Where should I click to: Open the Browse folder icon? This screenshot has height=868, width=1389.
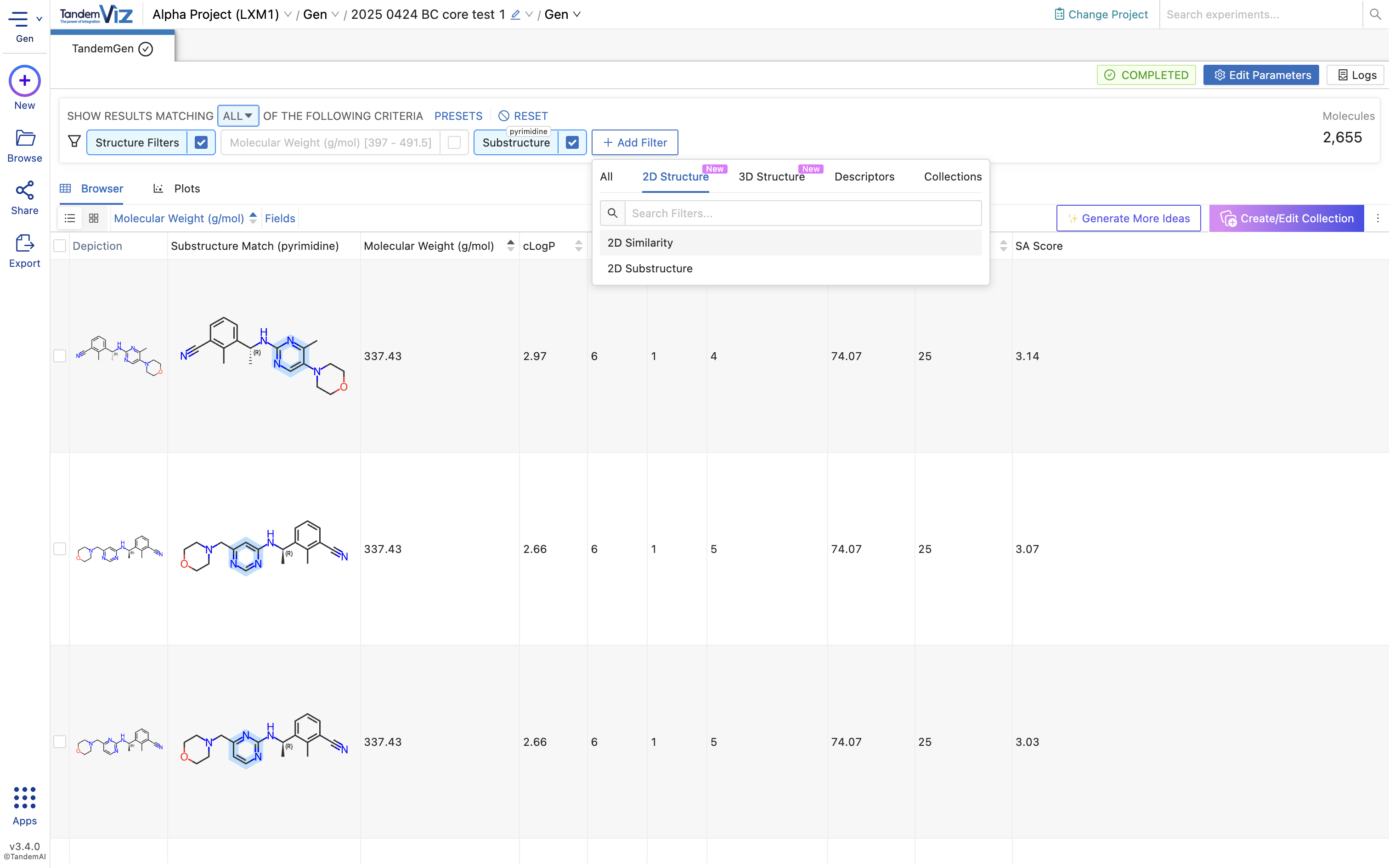pos(25,138)
